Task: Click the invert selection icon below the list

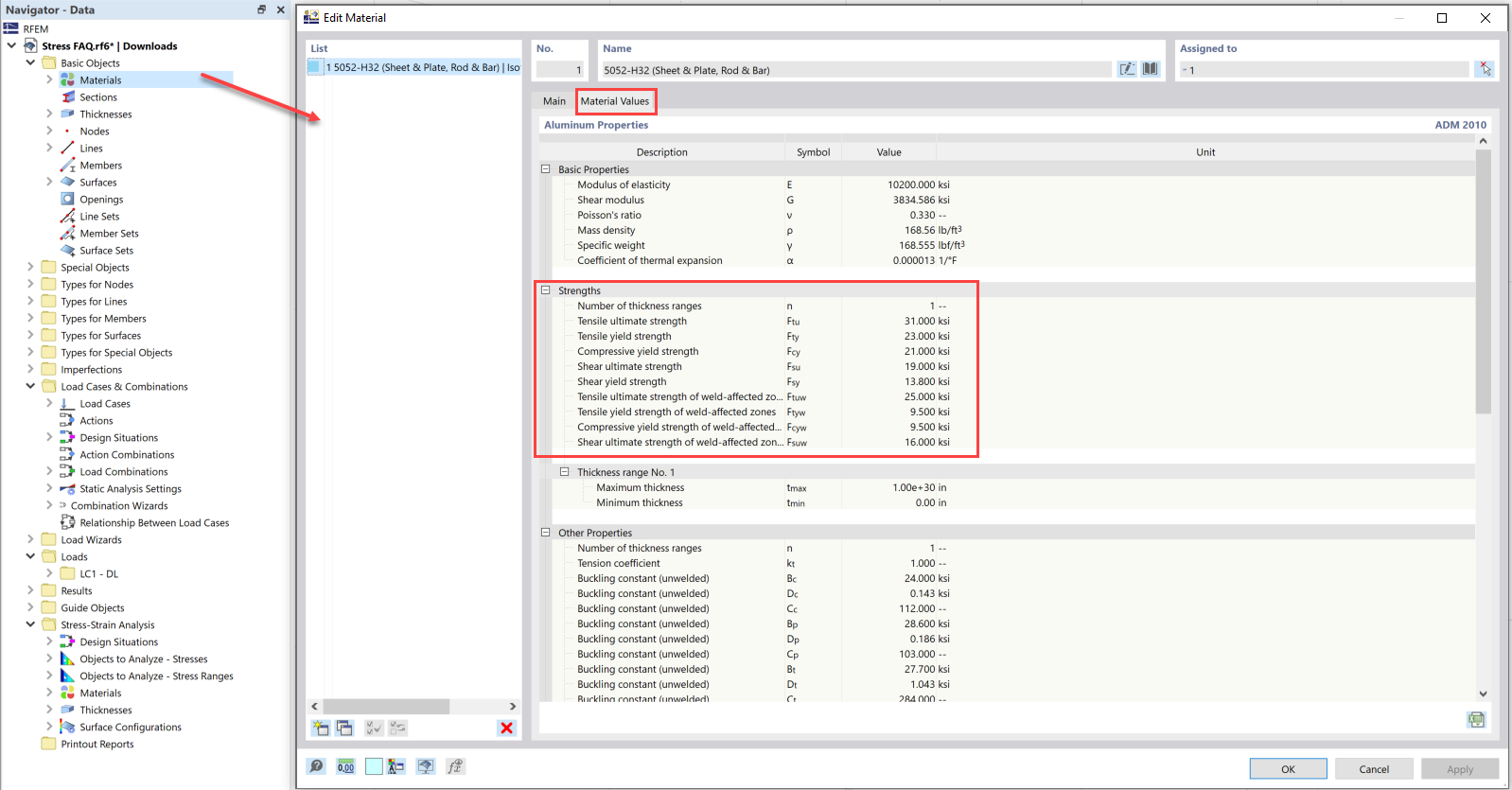Action: [397, 728]
